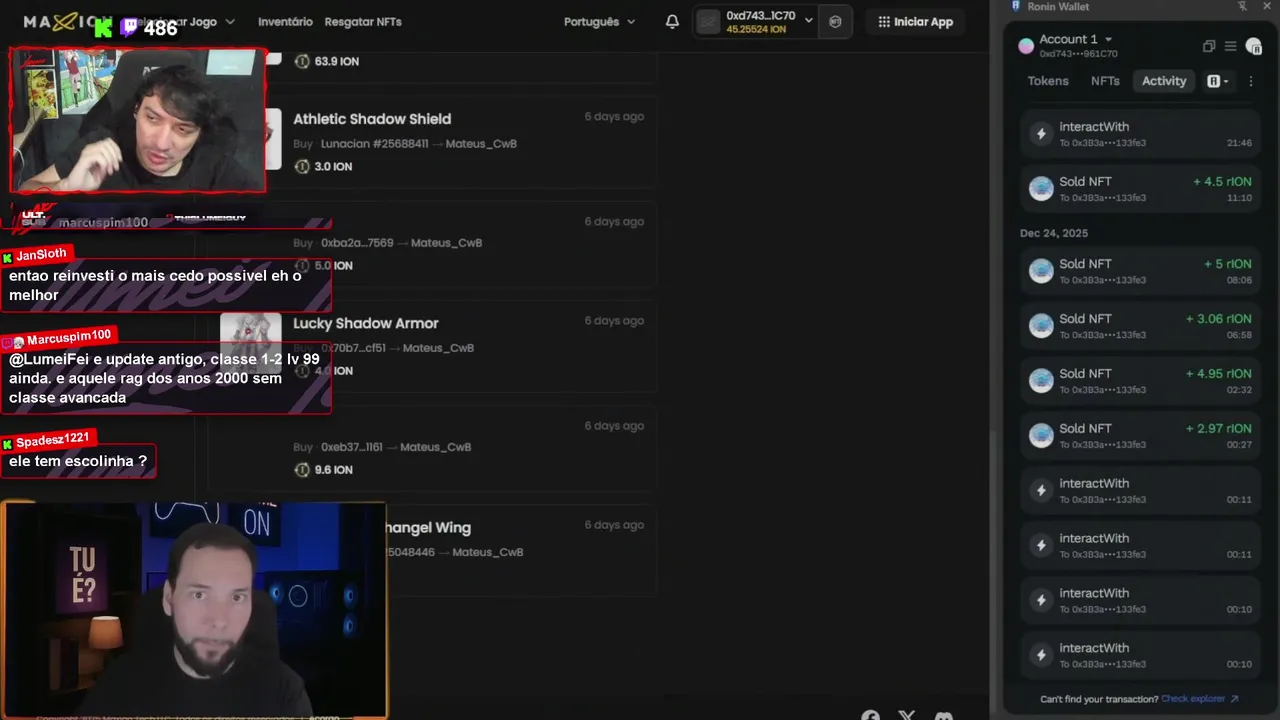Open the Sold NFT transaction at 06:58
This screenshot has height=720, width=1280.
coord(1141,326)
